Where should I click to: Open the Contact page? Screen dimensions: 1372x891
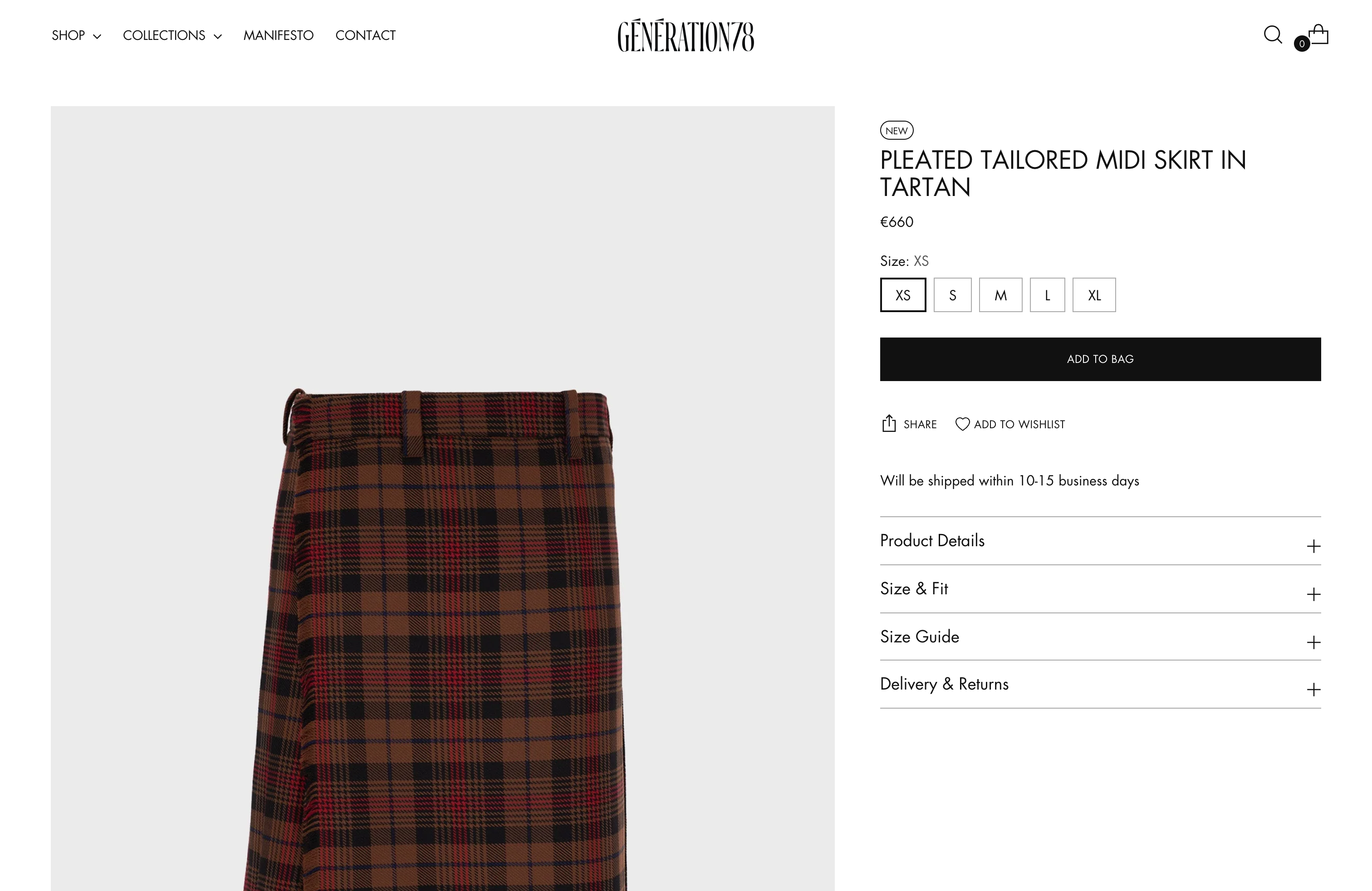coord(366,36)
